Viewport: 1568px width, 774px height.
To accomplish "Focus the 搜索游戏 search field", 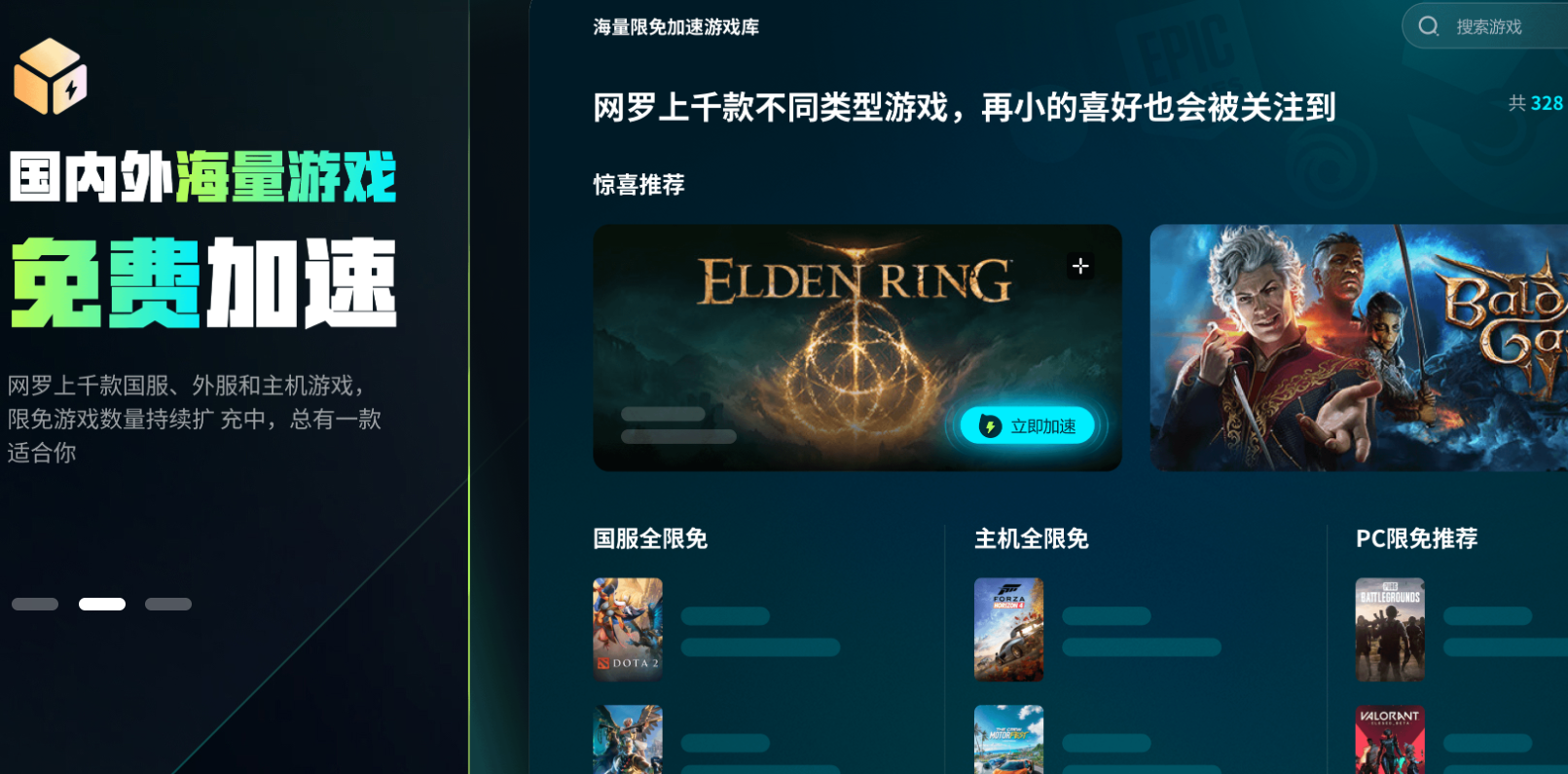I will (1485, 26).
